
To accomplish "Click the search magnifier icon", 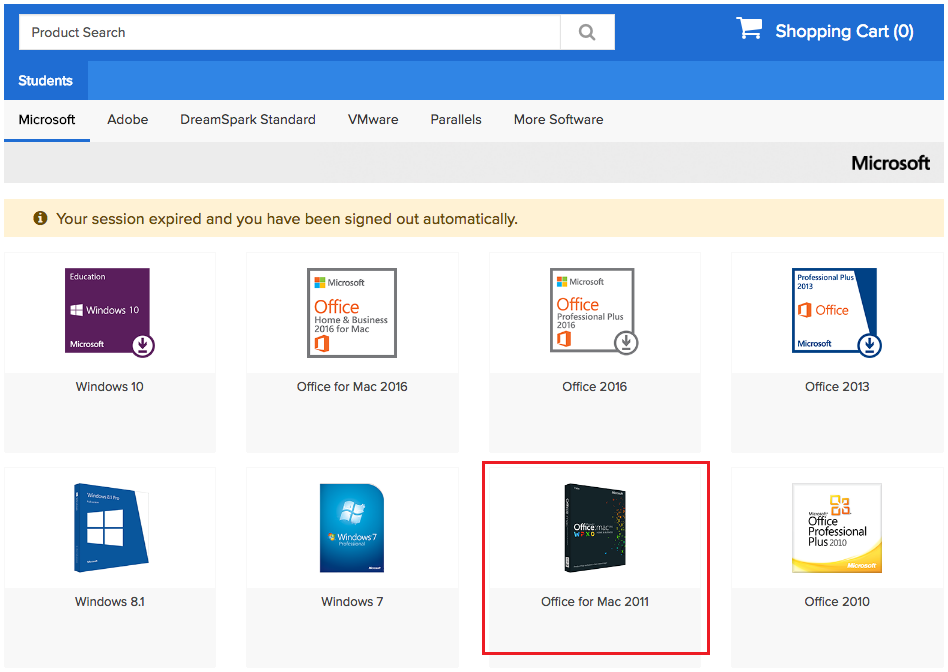I will (x=587, y=32).
